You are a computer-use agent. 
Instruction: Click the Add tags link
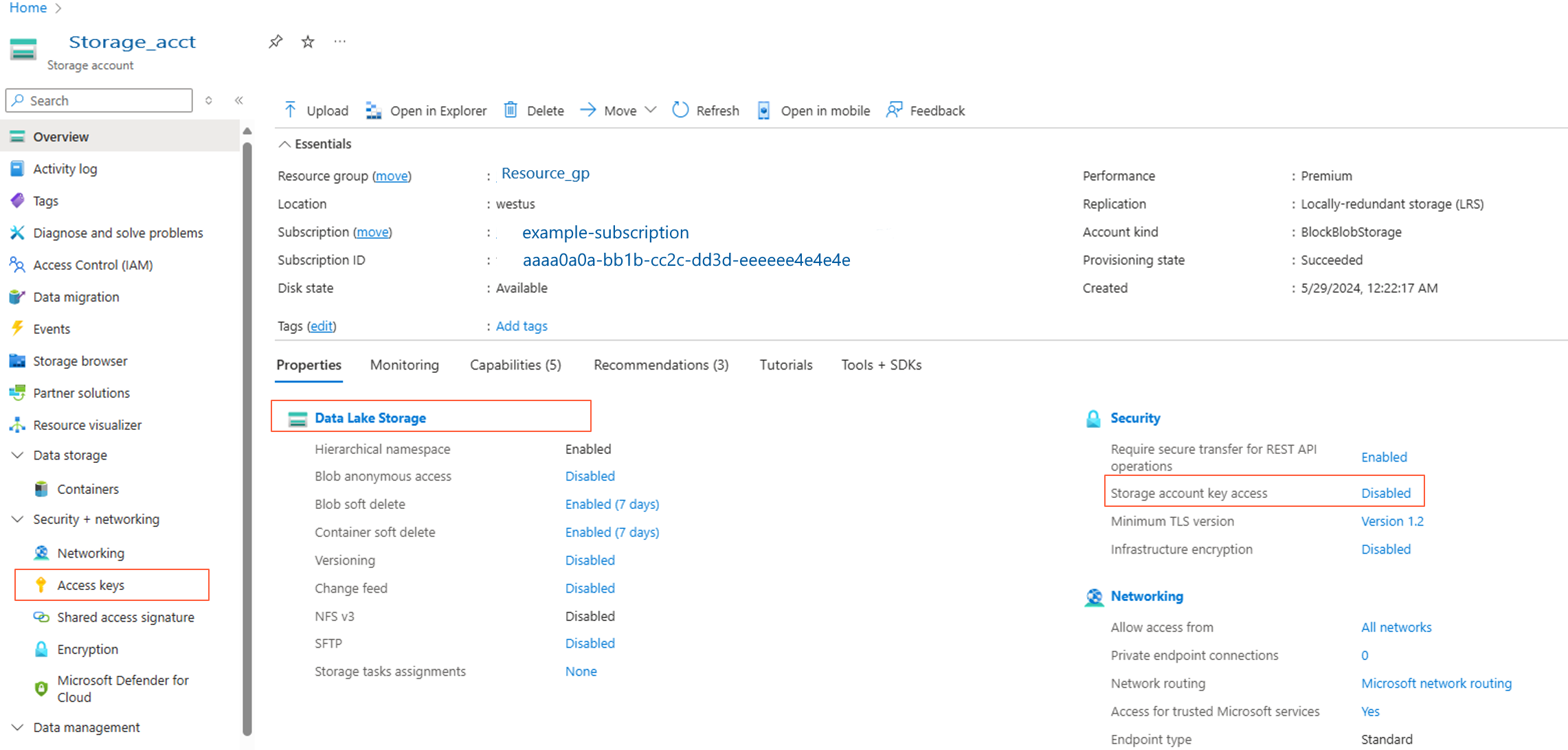click(521, 326)
